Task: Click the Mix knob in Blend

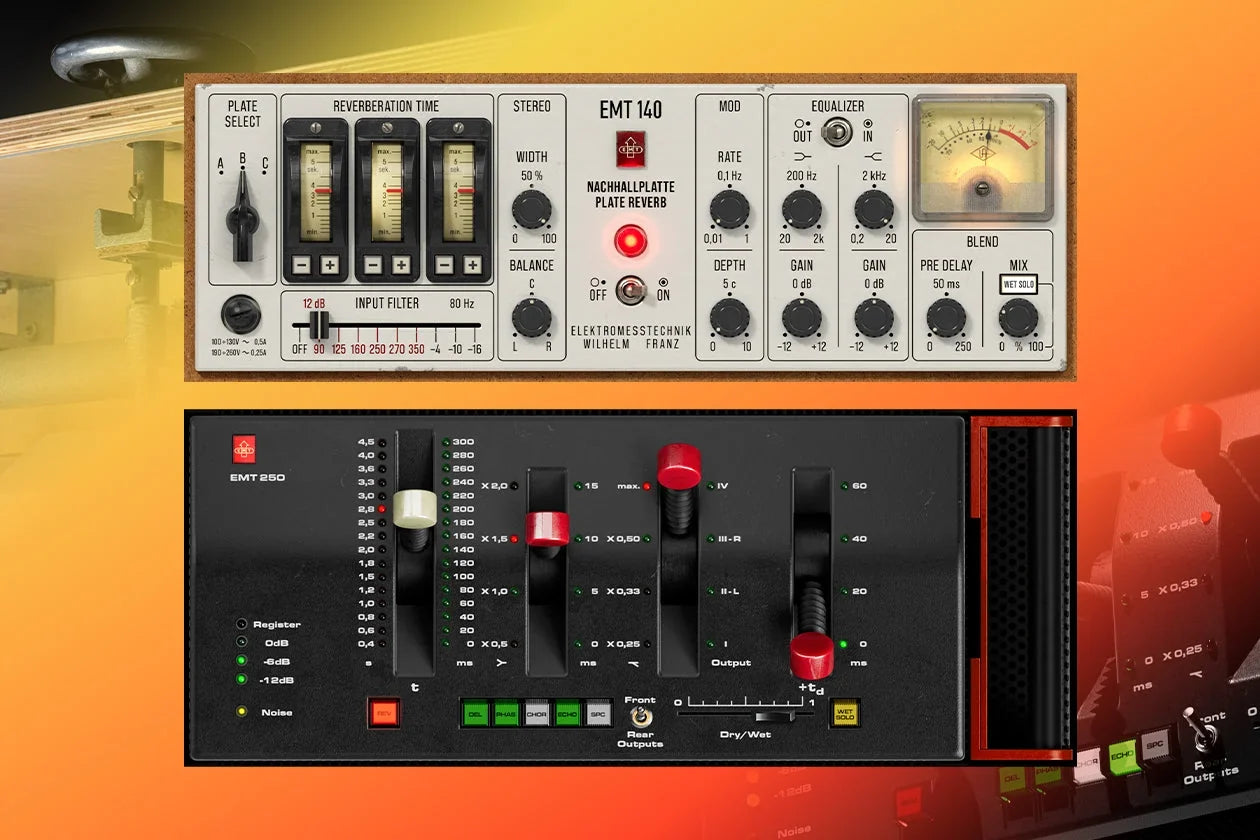Action: 1018,317
